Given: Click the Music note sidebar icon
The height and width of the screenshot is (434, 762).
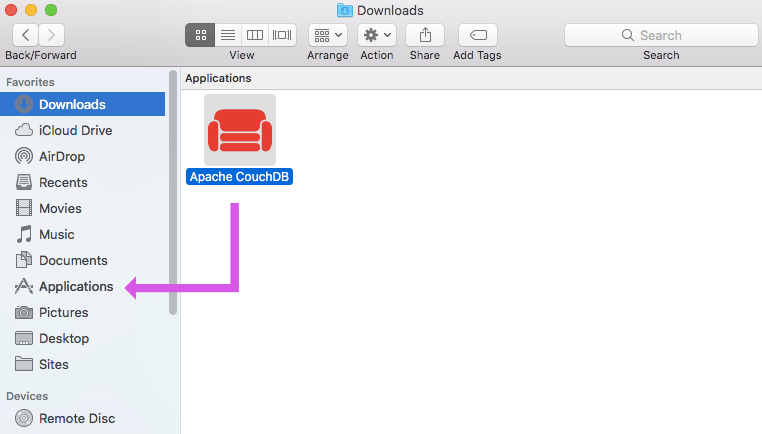Looking at the screenshot, I should click(x=24, y=235).
